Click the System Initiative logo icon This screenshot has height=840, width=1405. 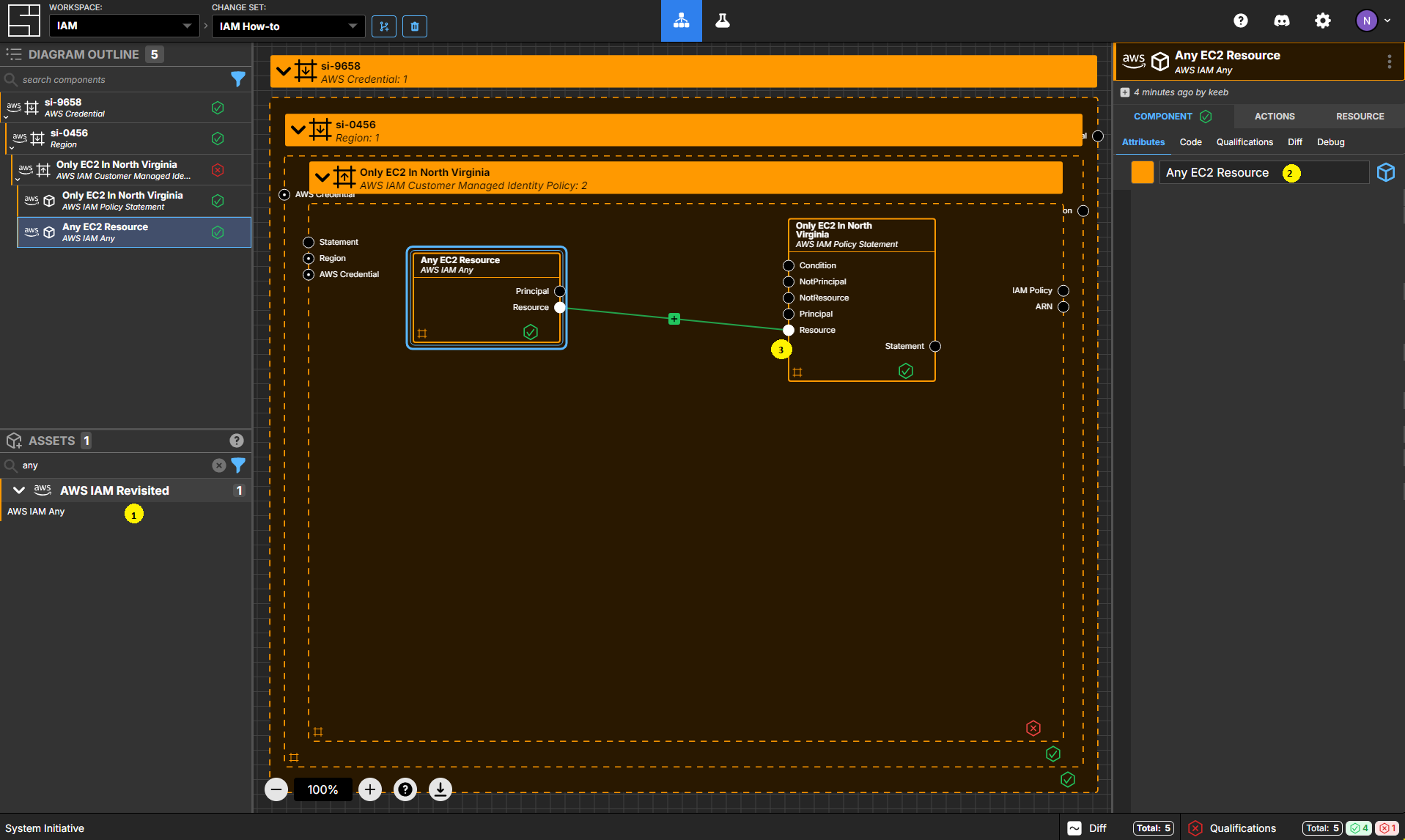coord(23,21)
